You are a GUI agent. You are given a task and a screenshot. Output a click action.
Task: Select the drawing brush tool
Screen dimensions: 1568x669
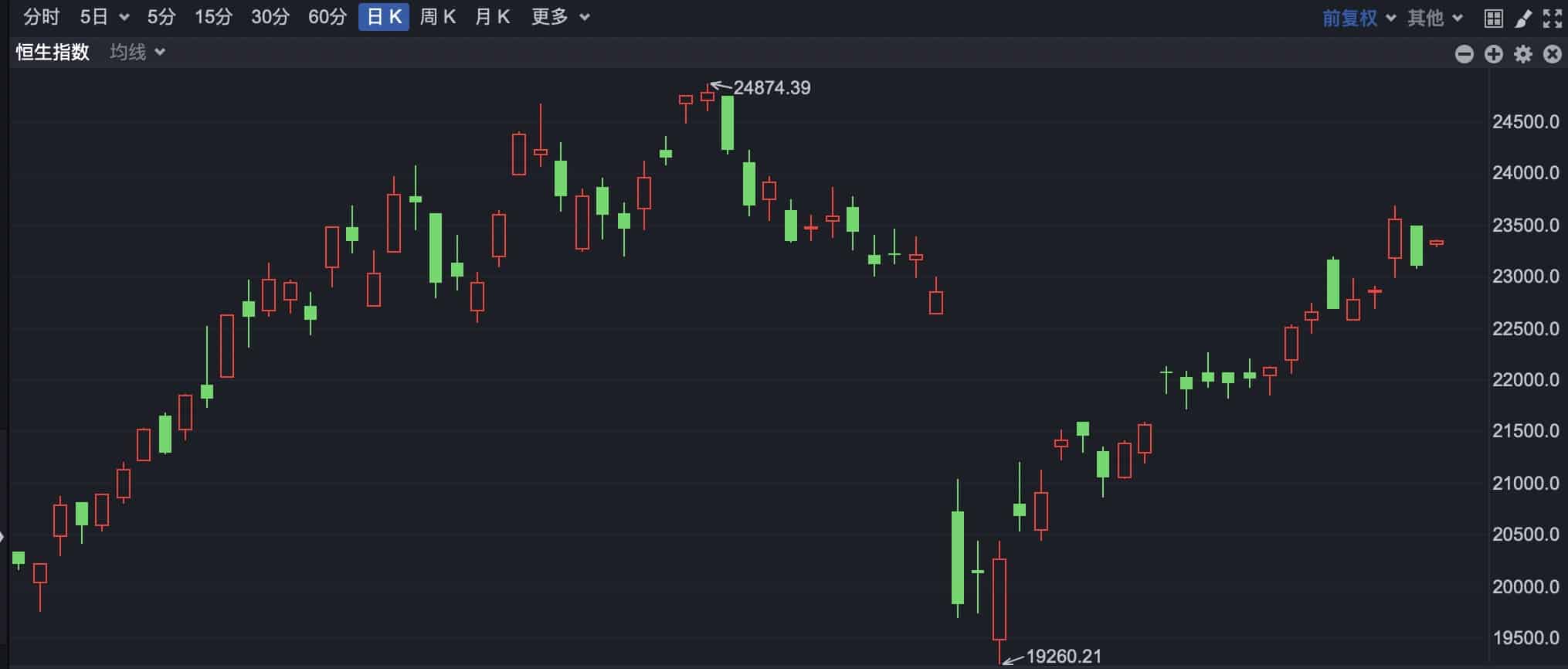click(x=1523, y=18)
